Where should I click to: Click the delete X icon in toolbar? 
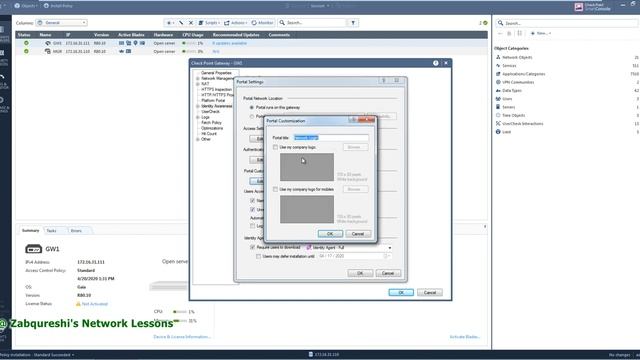(x=191, y=23)
